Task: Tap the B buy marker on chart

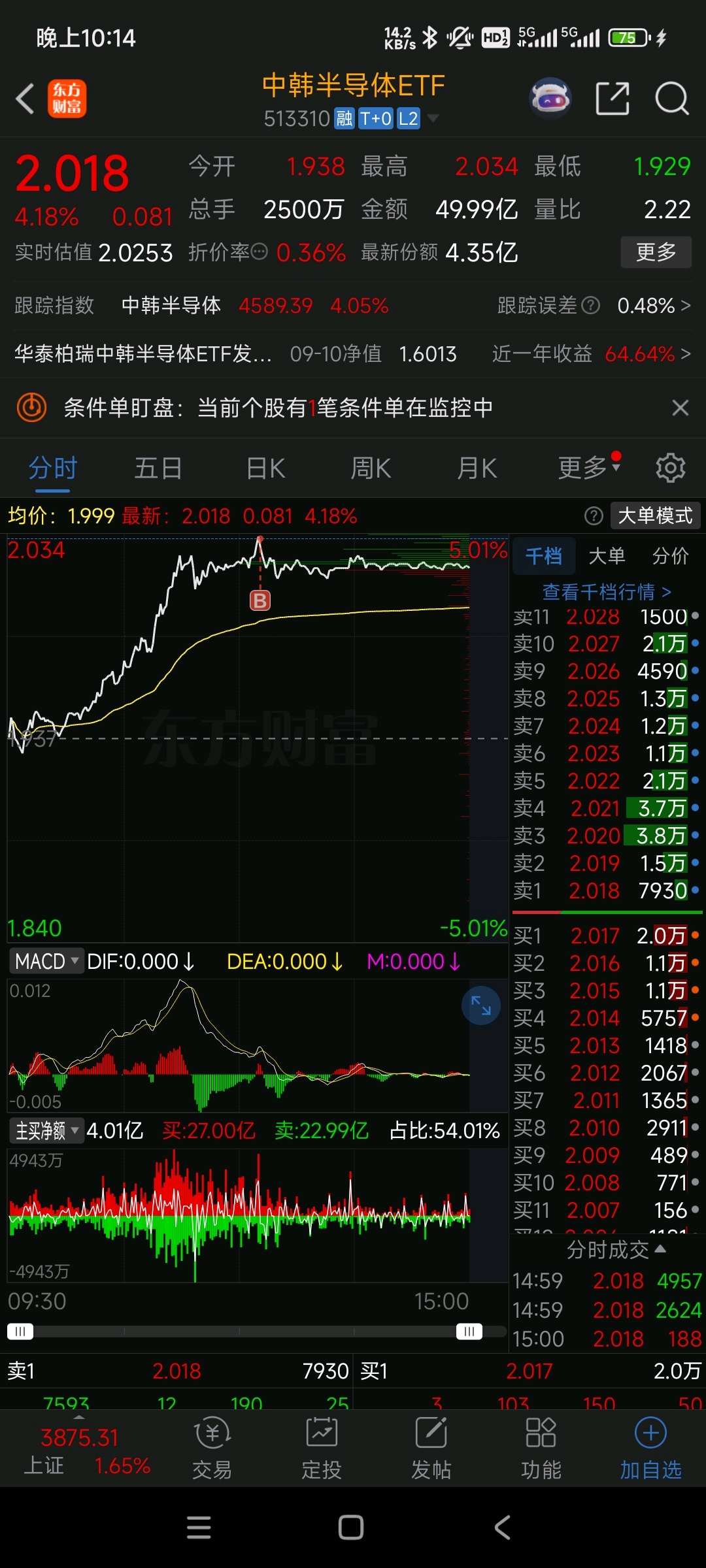Action: pos(260,600)
